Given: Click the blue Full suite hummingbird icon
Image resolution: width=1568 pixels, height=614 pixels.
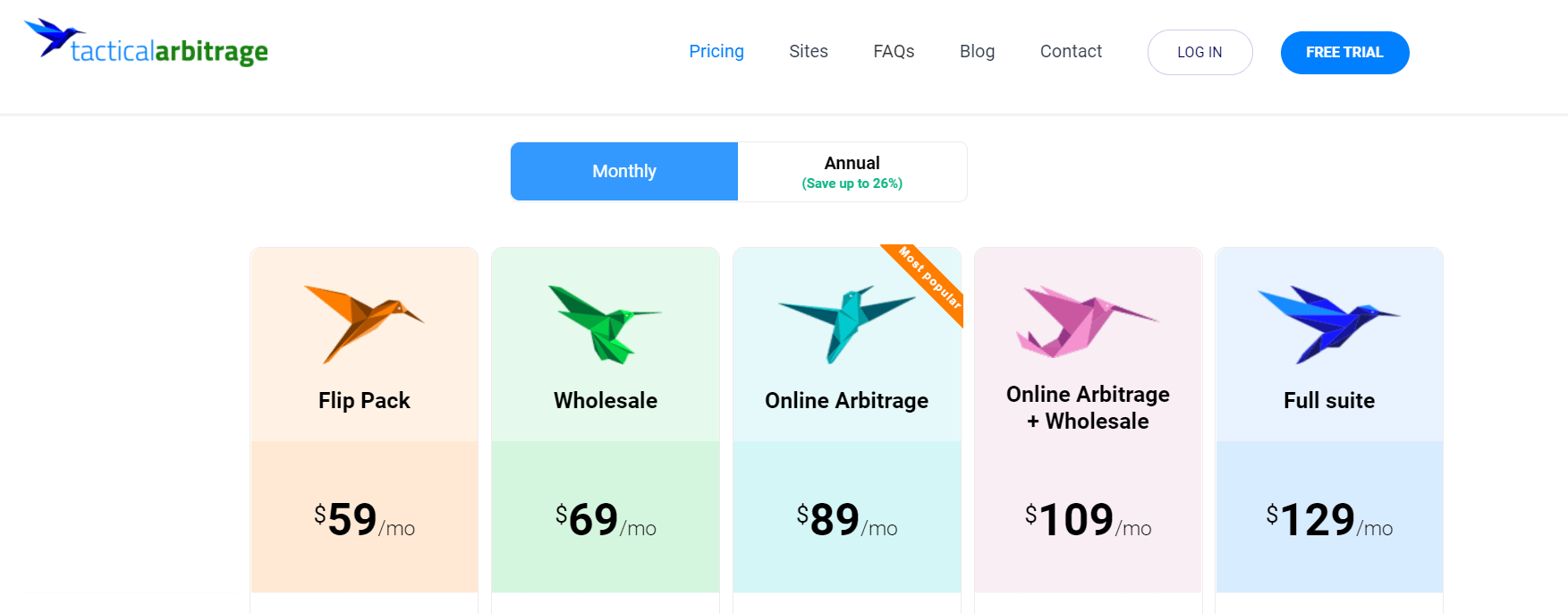Looking at the screenshot, I should point(1328,324).
